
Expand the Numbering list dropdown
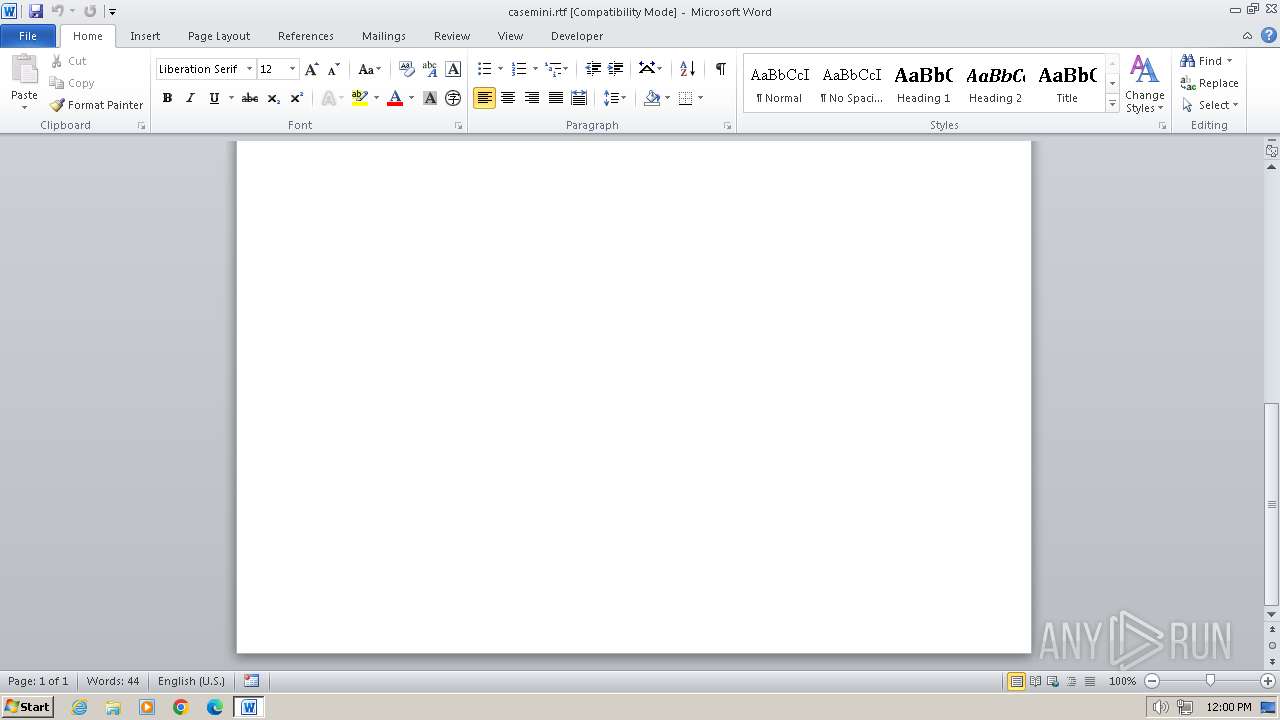click(535, 69)
